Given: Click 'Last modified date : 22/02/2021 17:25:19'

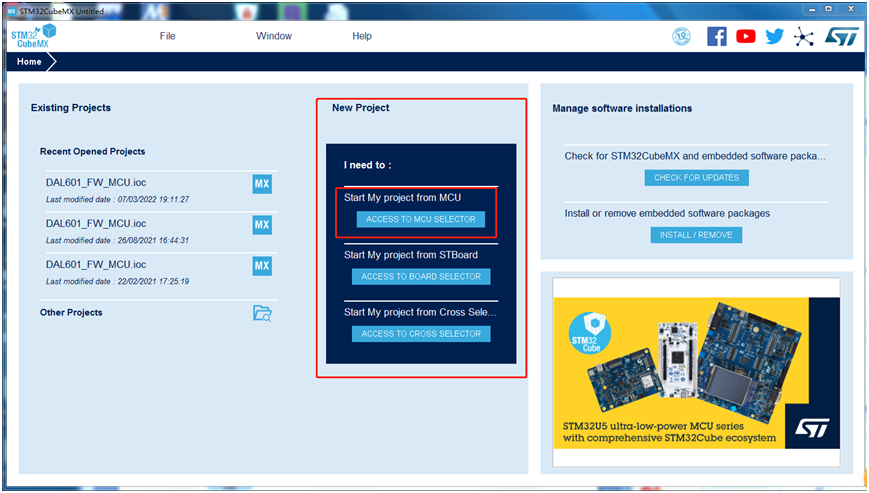Looking at the screenshot, I should pyautogui.click(x=117, y=281).
